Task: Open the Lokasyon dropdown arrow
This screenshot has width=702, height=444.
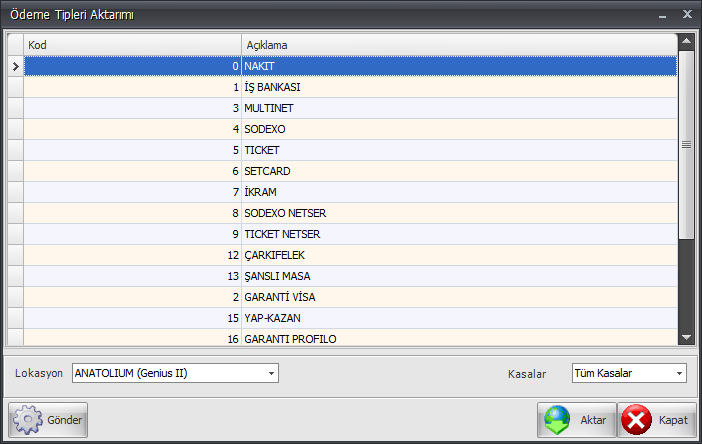Action: pyautogui.click(x=271, y=373)
